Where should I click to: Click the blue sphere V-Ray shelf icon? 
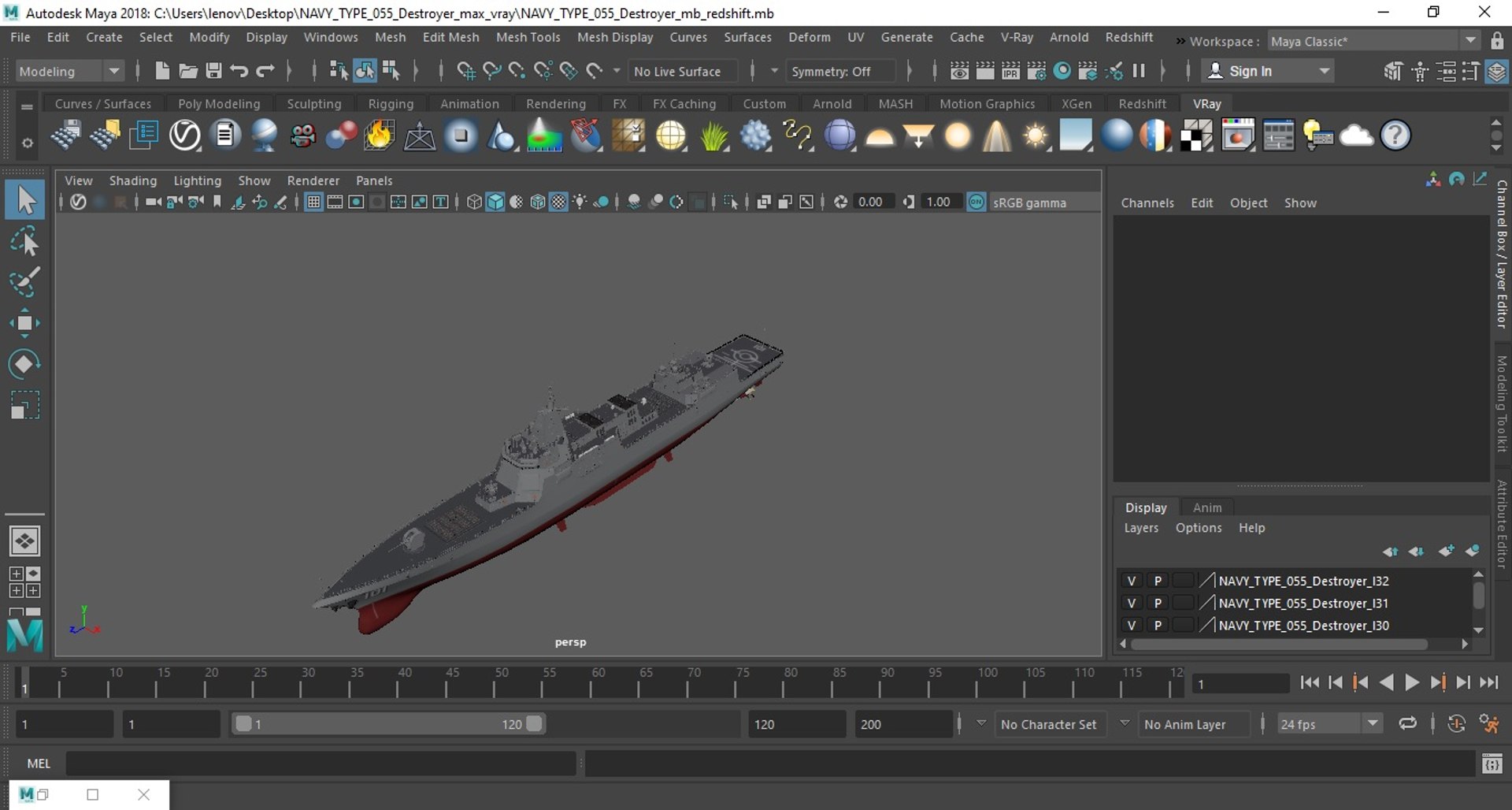(1117, 136)
